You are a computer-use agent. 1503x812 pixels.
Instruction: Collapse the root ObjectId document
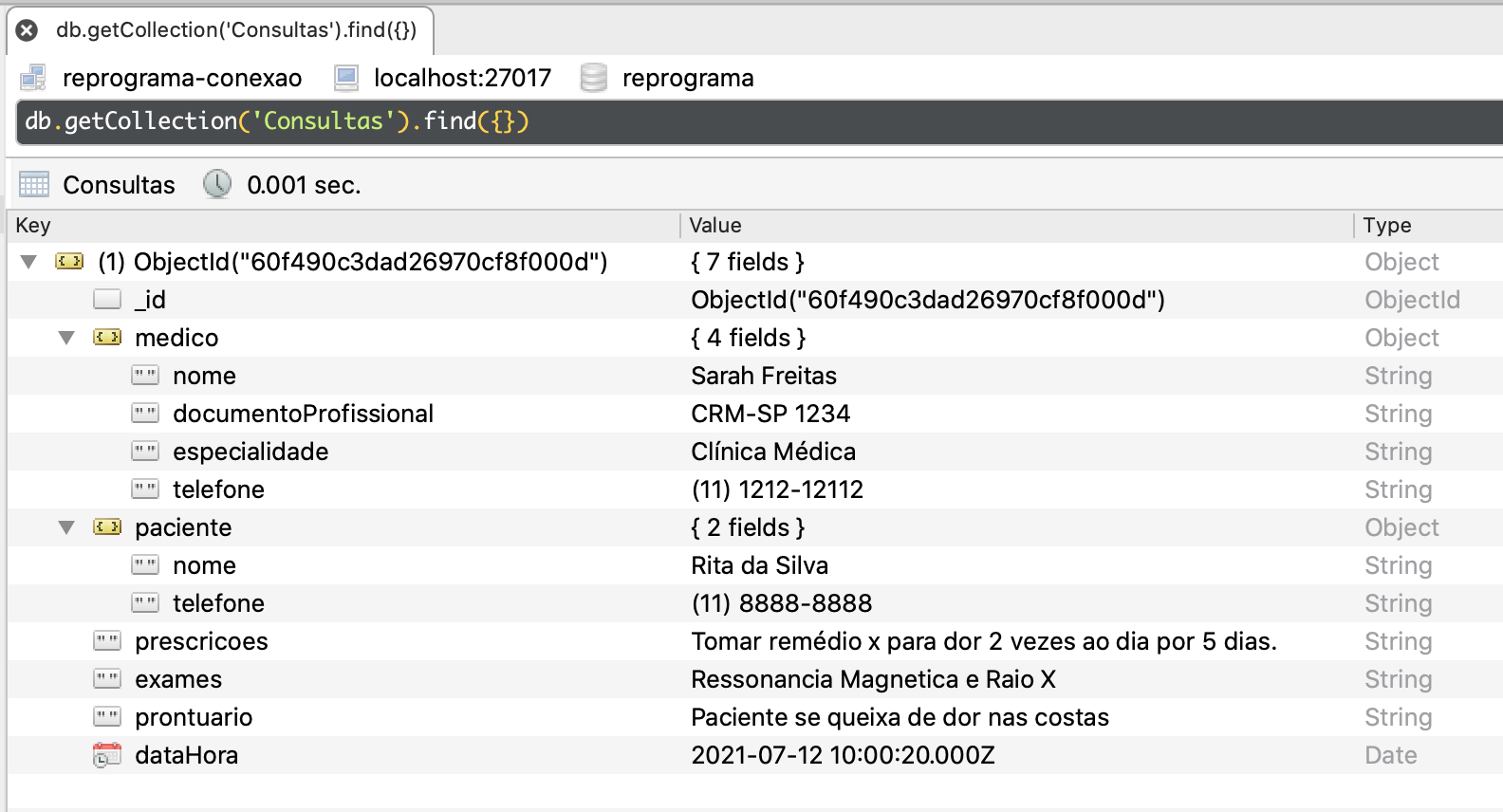coord(28,262)
